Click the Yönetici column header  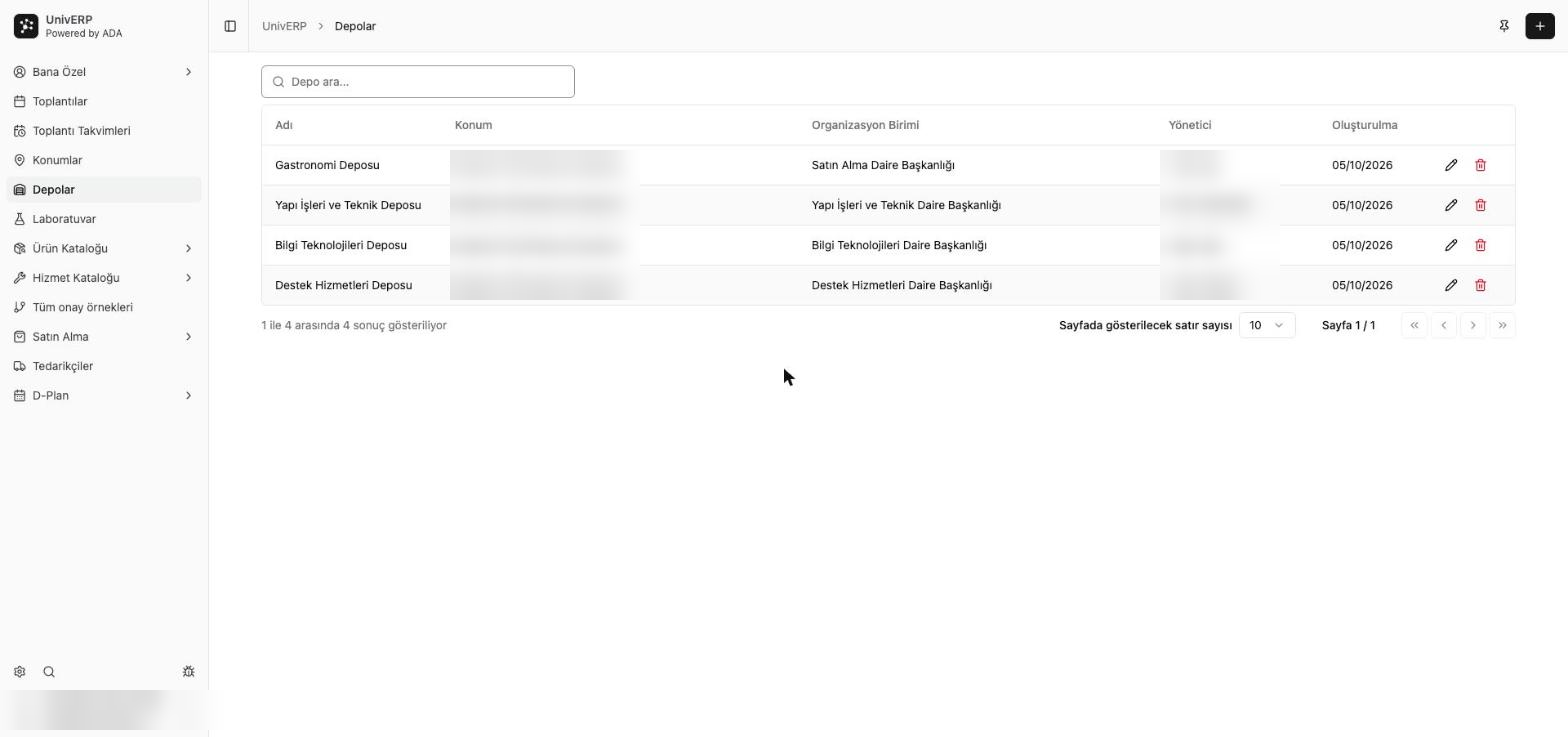pyautogui.click(x=1190, y=125)
